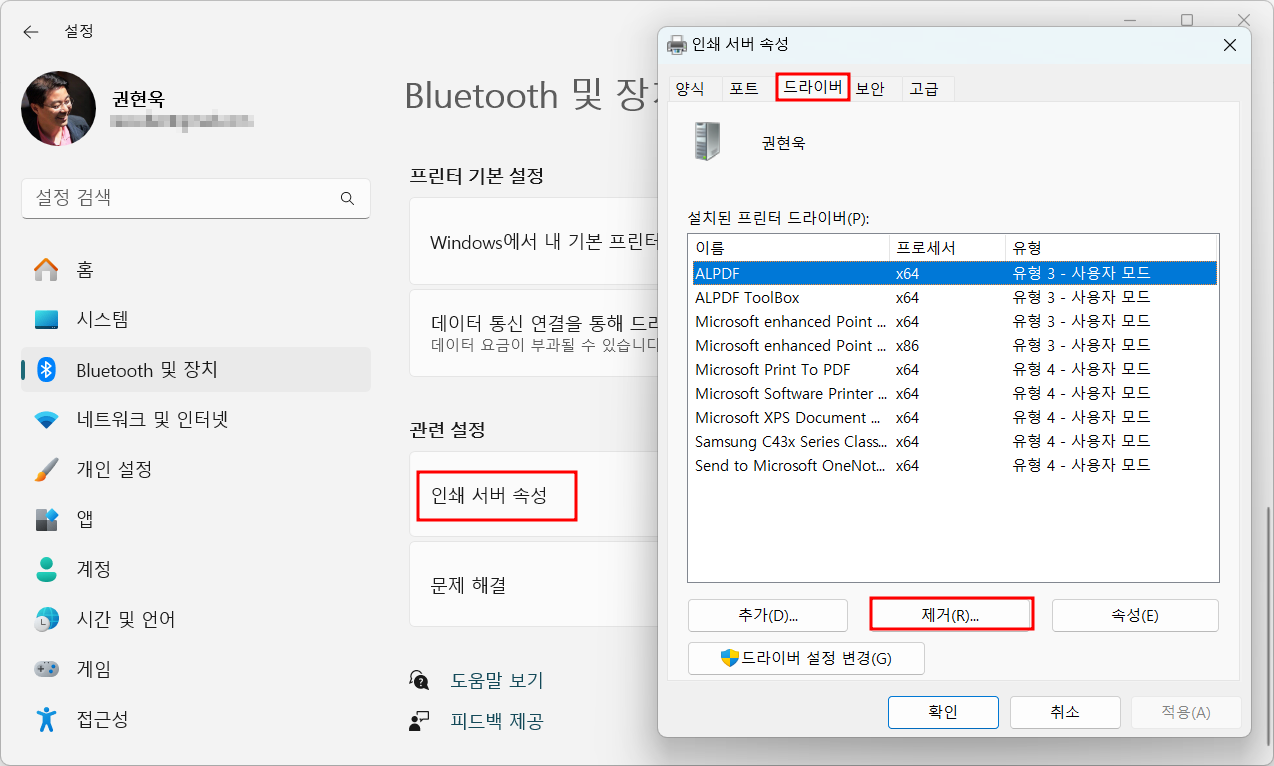
Task: Confirm with the 확인 button
Action: click(x=943, y=712)
